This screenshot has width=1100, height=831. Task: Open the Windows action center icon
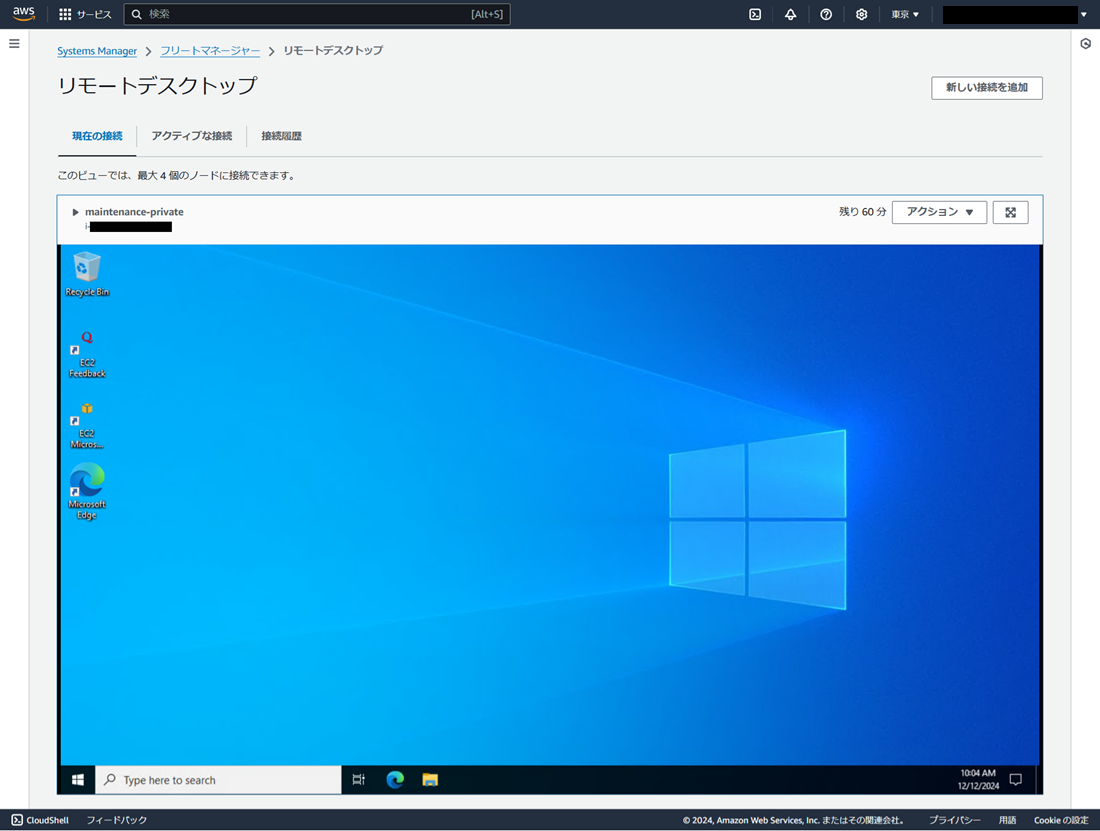click(x=1015, y=780)
